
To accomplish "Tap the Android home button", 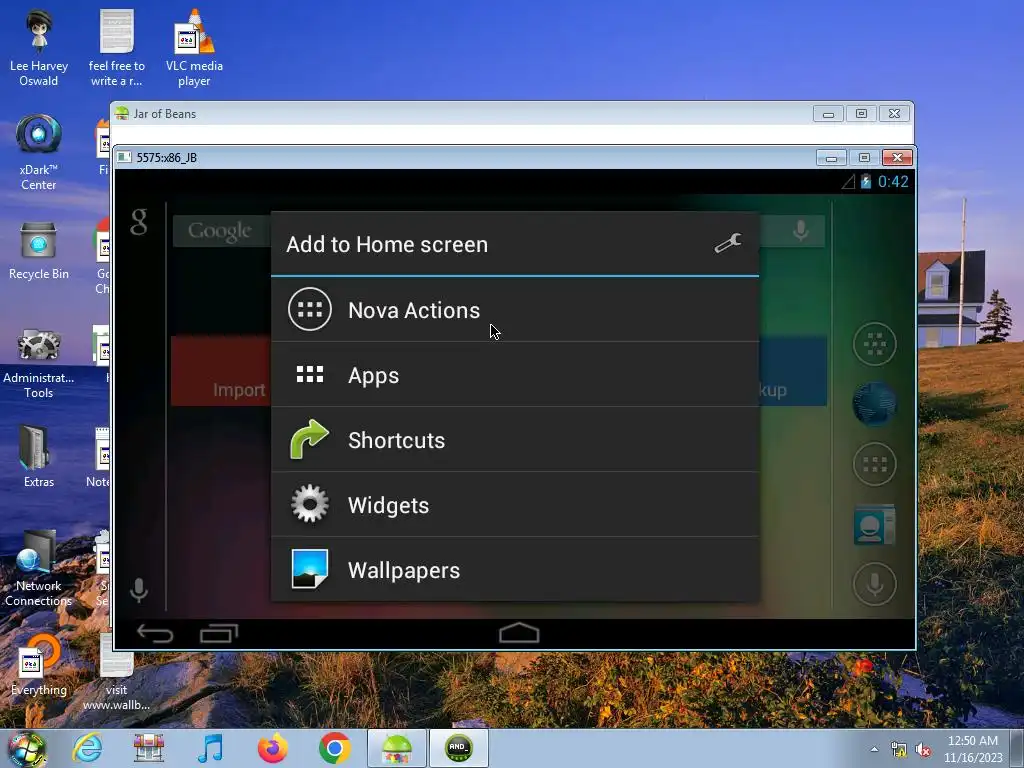I will [519, 633].
